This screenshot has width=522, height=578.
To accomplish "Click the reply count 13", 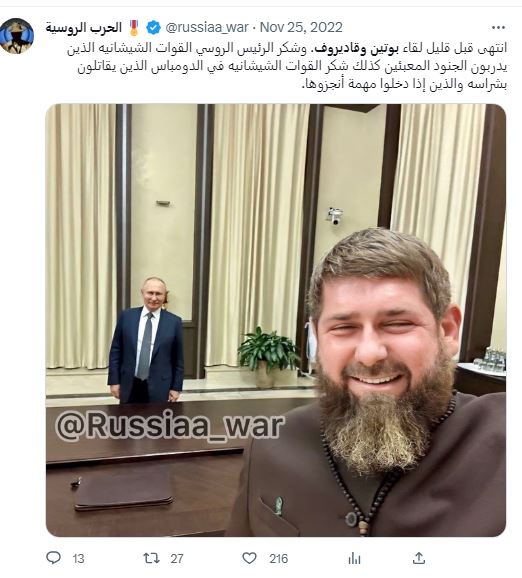I will tap(78, 559).
